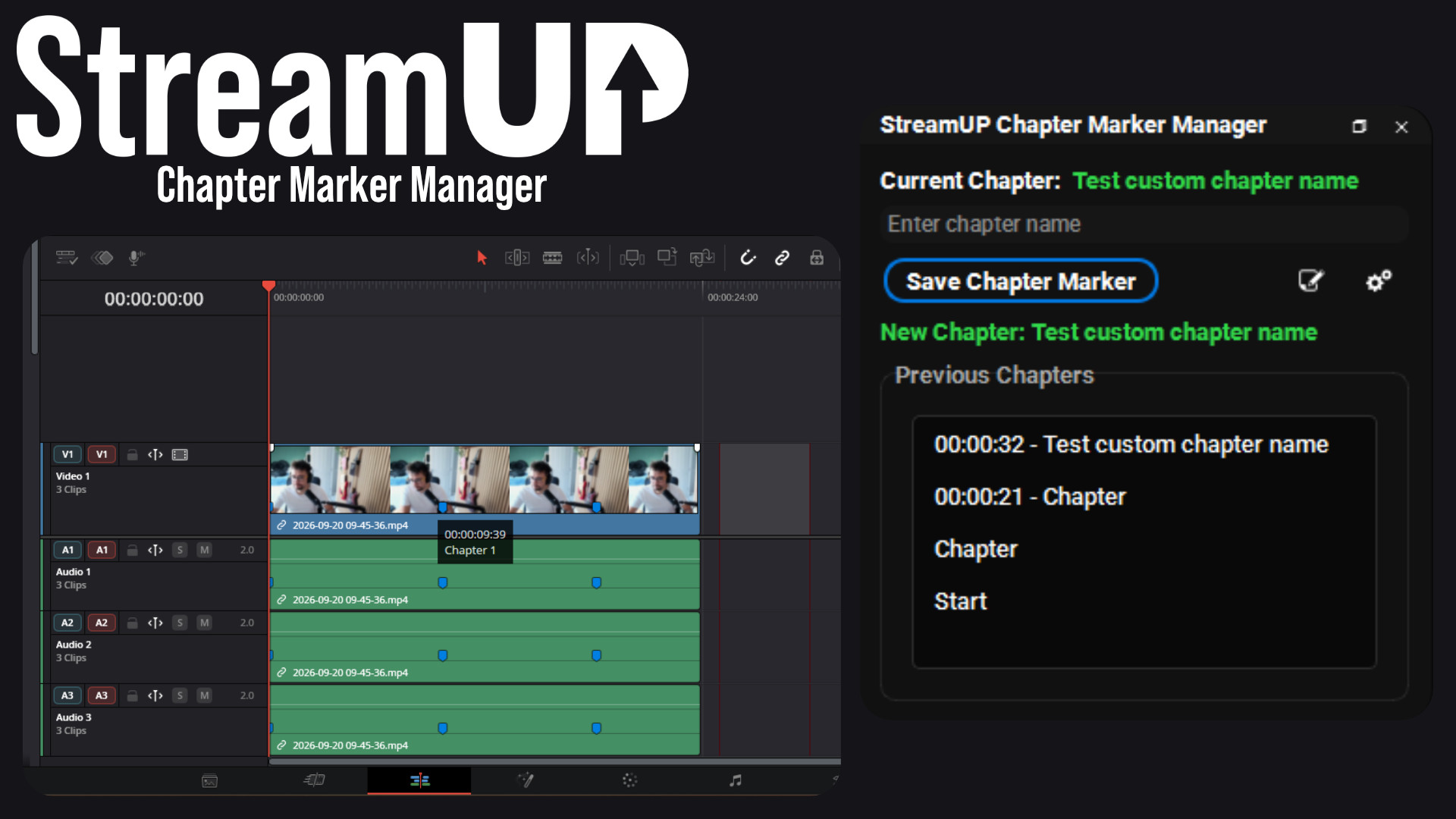Click the red playhead handle on the ruler

click(x=268, y=286)
